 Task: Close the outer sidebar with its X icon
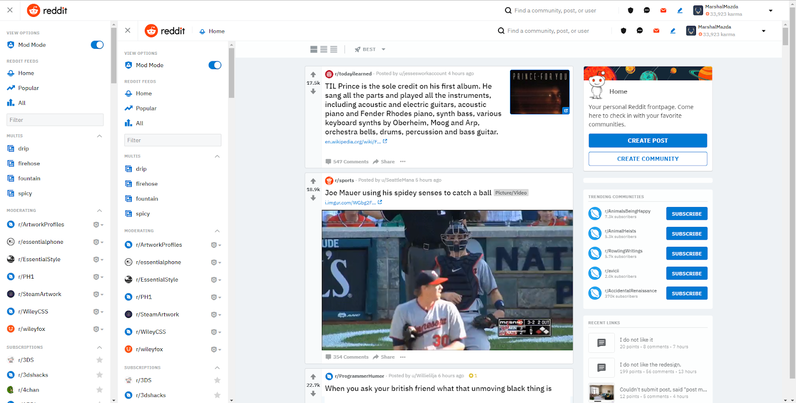[10, 10]
